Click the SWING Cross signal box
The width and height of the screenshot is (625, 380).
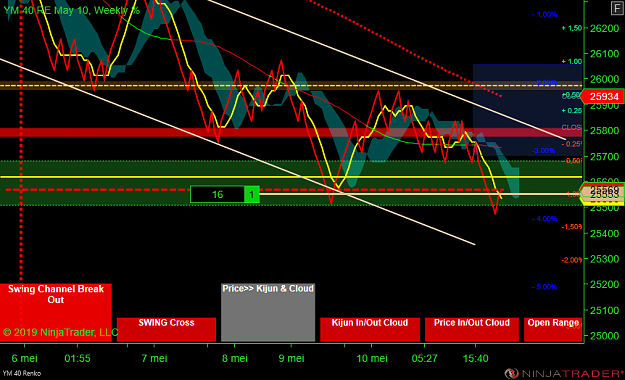(x=166, y=329)
